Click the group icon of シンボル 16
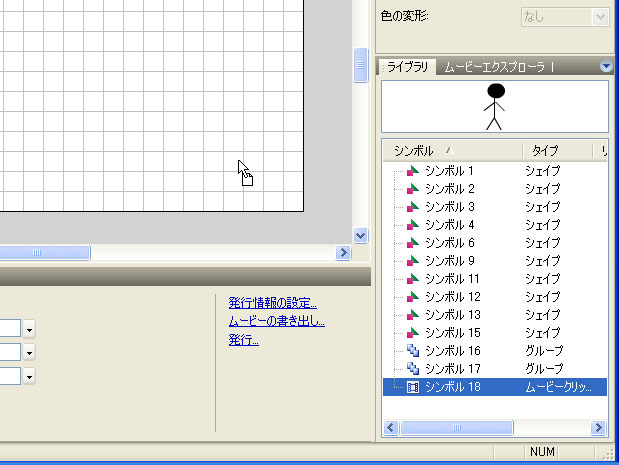 click(413, 351)
